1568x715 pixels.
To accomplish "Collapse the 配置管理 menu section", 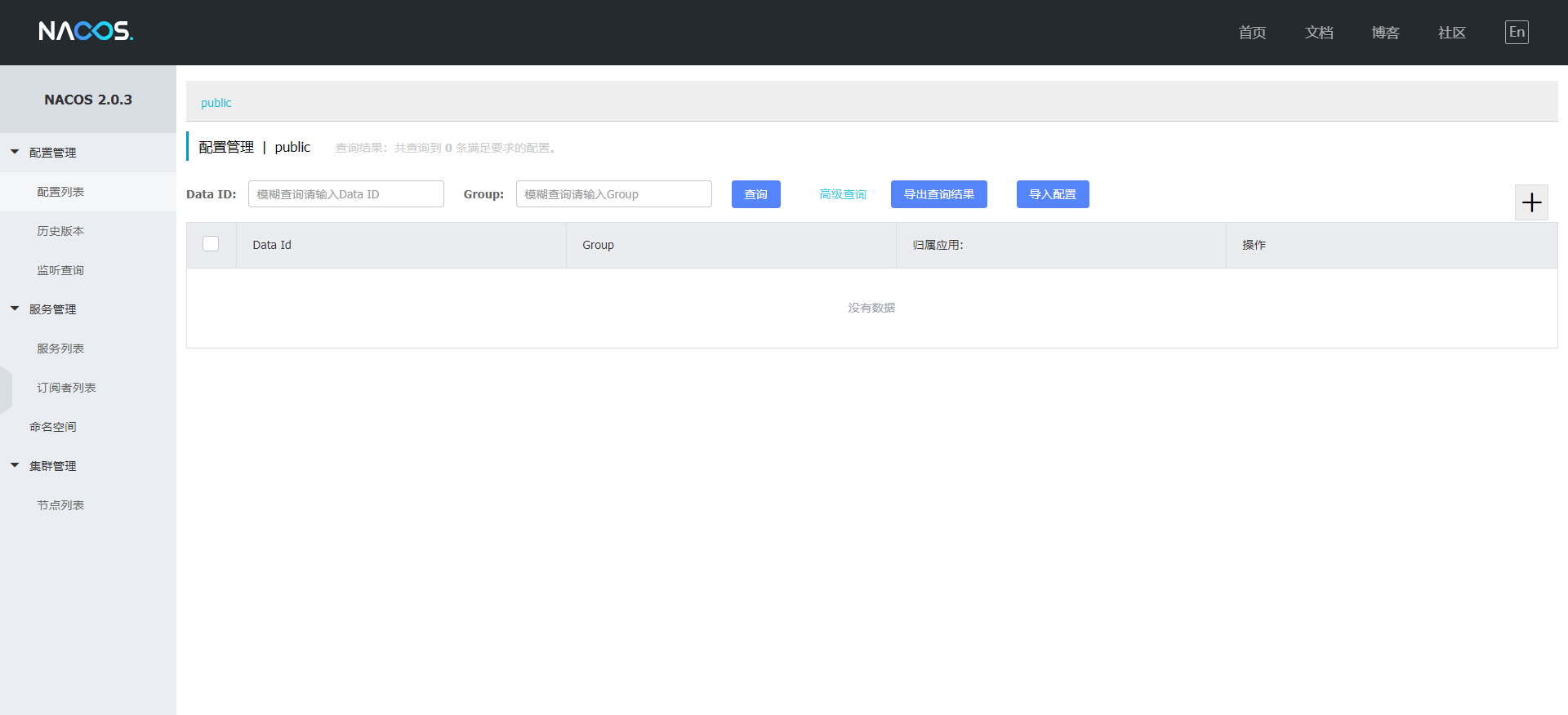I will click(88, 153).
